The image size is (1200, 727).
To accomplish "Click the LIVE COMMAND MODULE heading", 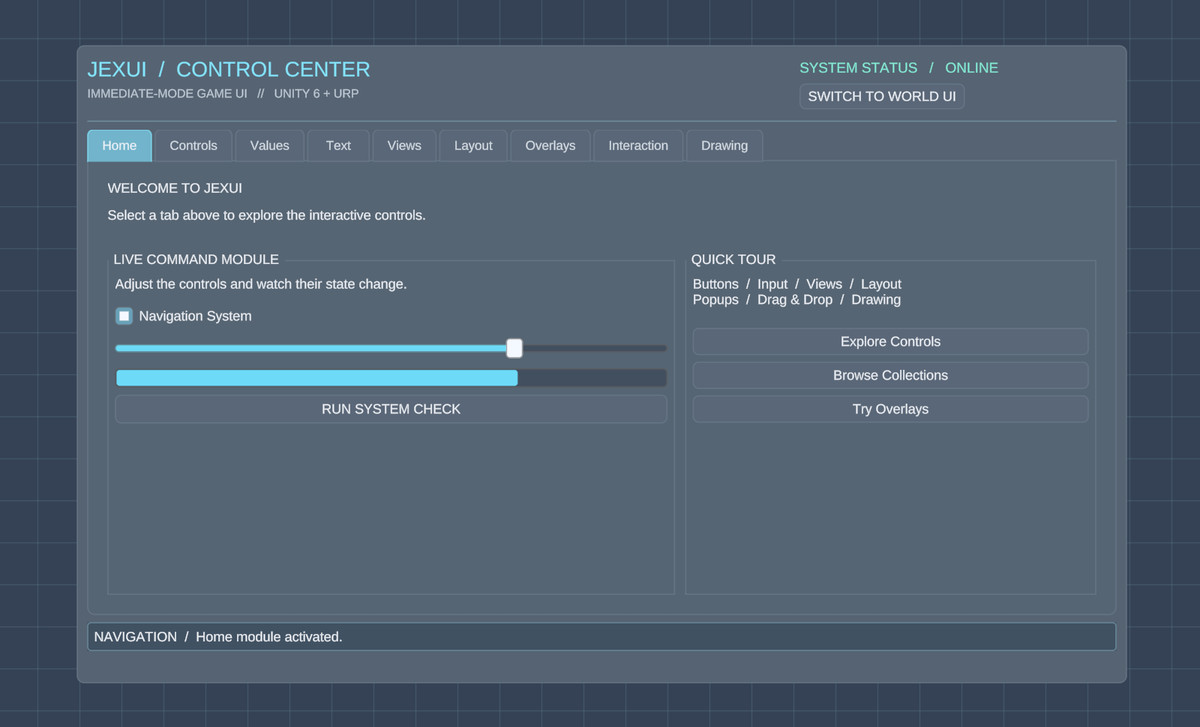I will coord(196,259).
